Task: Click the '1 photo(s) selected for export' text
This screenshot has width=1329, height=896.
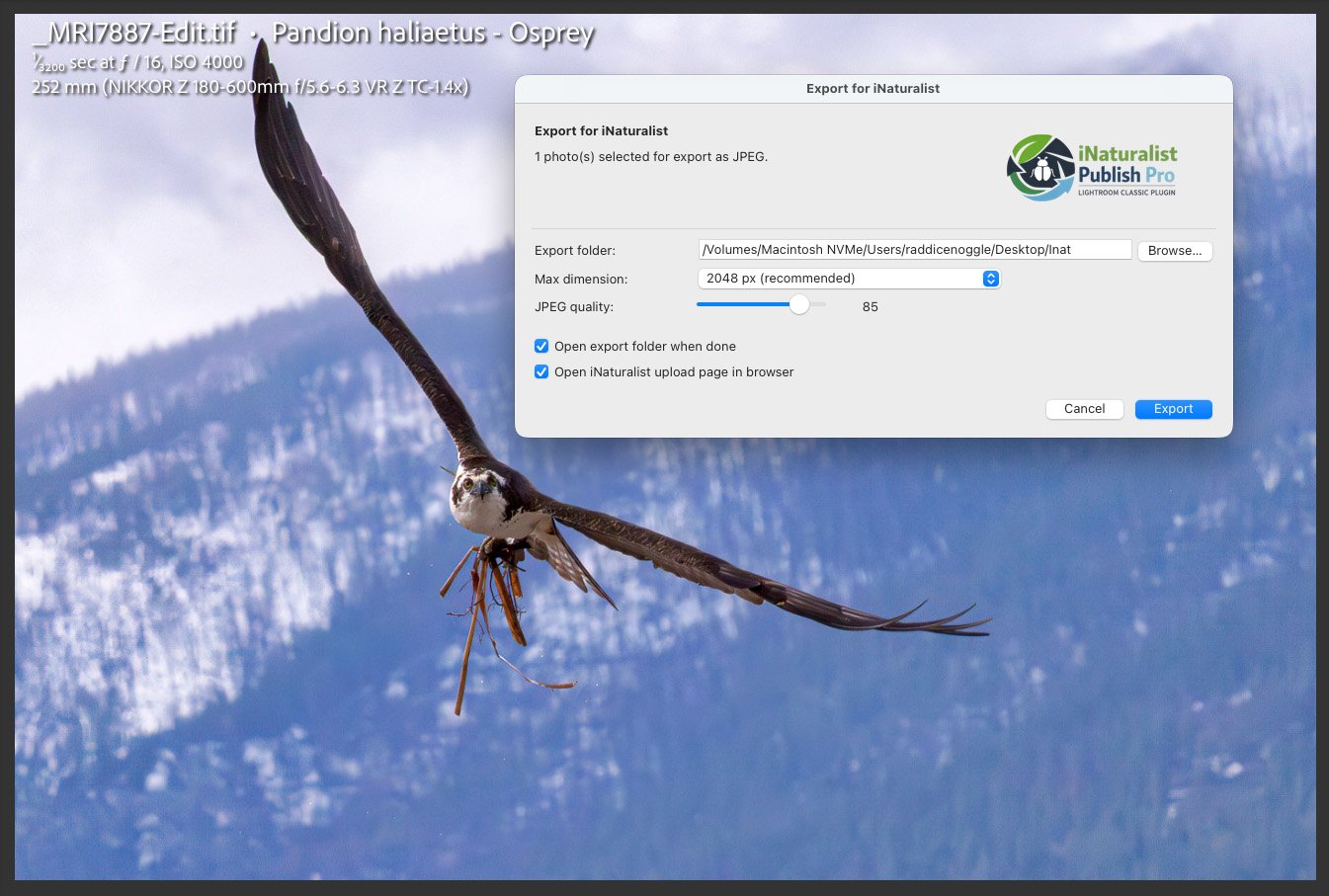Action: pyautogui.click(x=651, y=156)
